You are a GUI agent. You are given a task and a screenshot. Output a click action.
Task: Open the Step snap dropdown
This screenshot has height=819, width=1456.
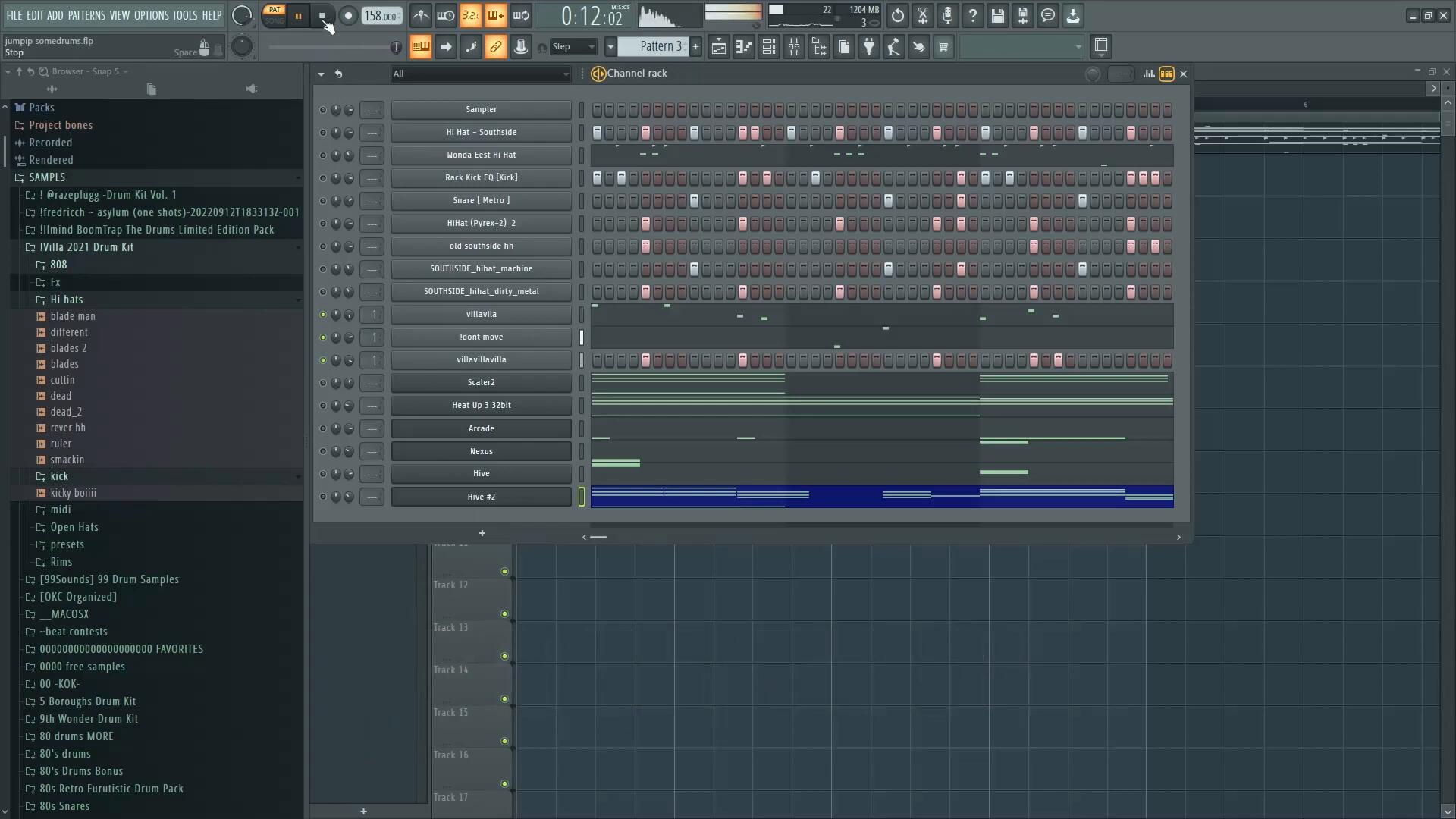pos(574,47)
